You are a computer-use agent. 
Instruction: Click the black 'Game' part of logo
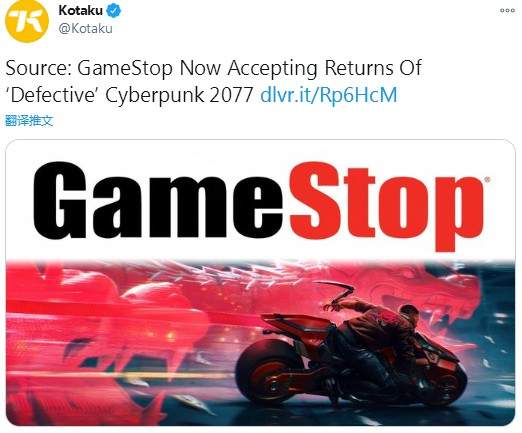[159, 200]
